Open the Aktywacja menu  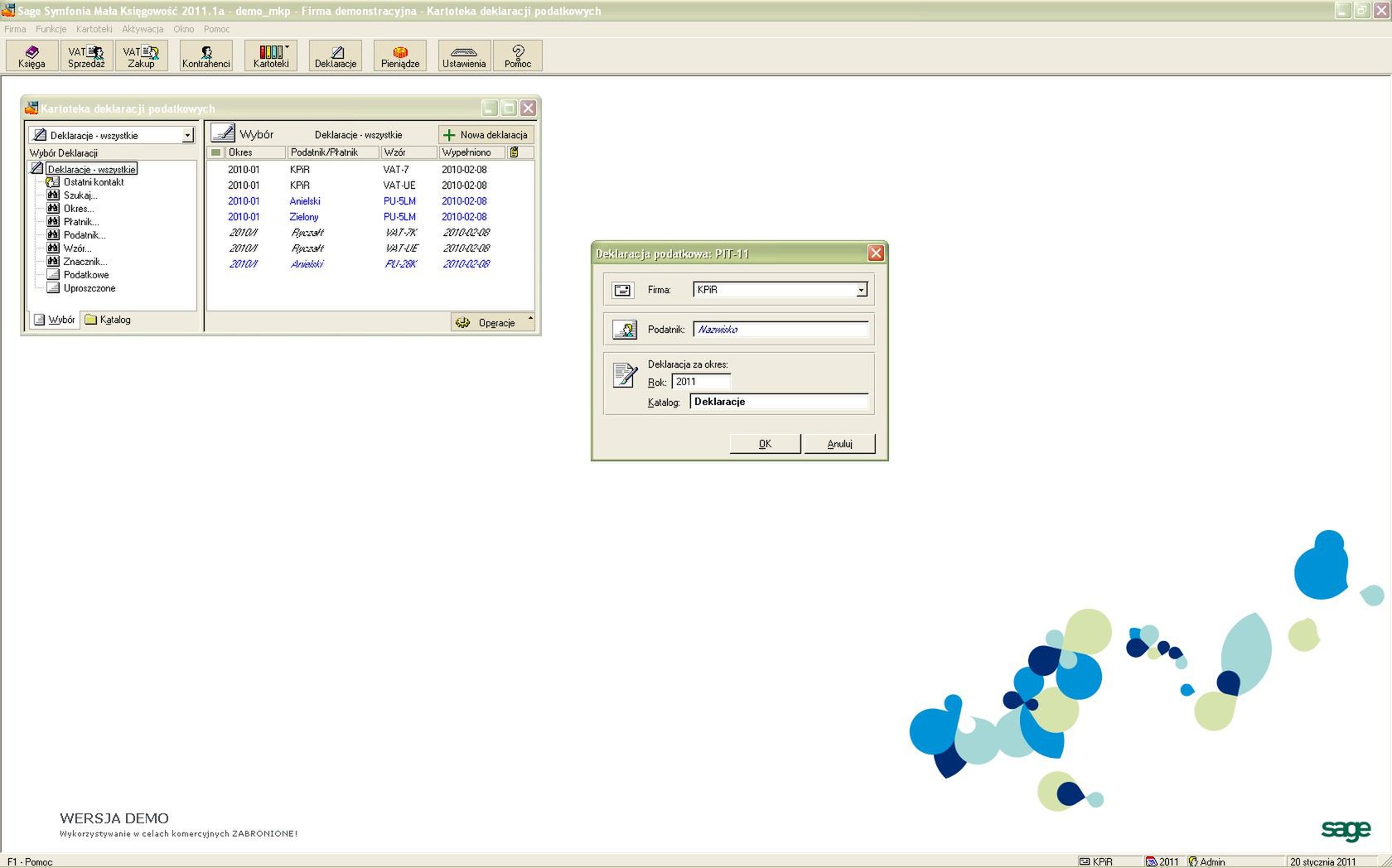[x=143, y=29]
